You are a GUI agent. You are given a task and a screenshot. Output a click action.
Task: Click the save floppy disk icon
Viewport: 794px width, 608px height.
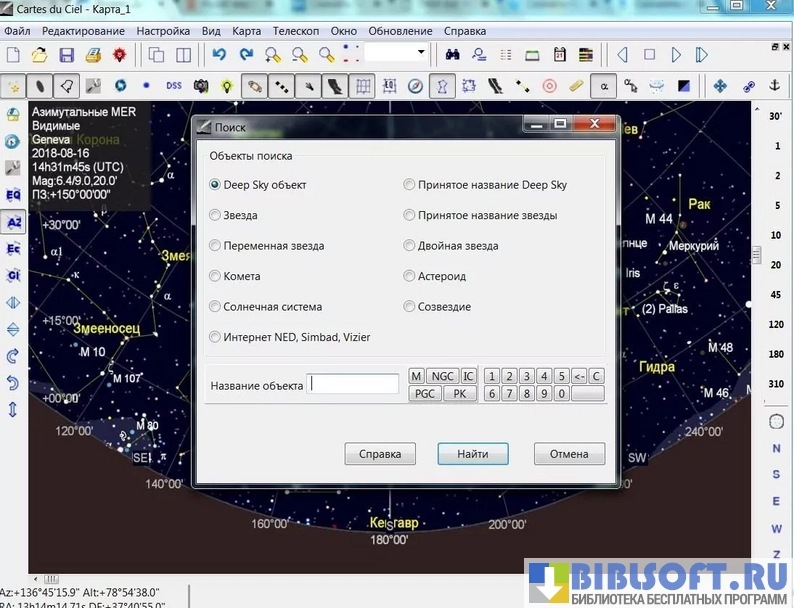pyautogui.click(x=66, y=55)
